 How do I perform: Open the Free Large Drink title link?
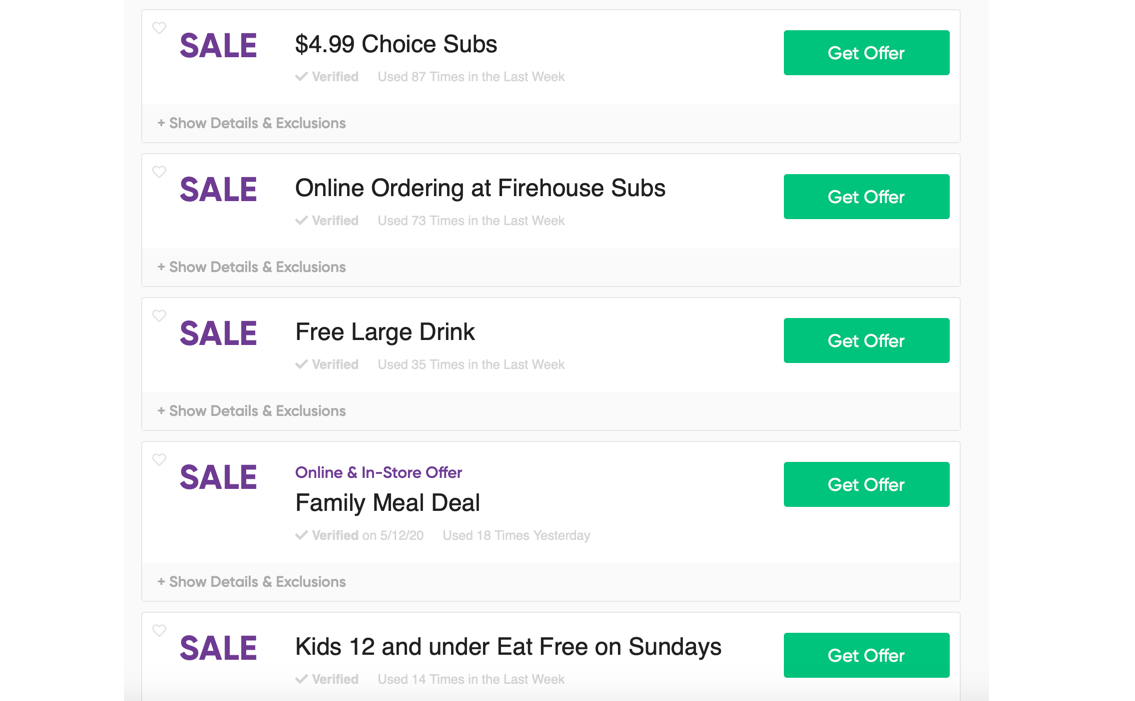pos(385,332)
